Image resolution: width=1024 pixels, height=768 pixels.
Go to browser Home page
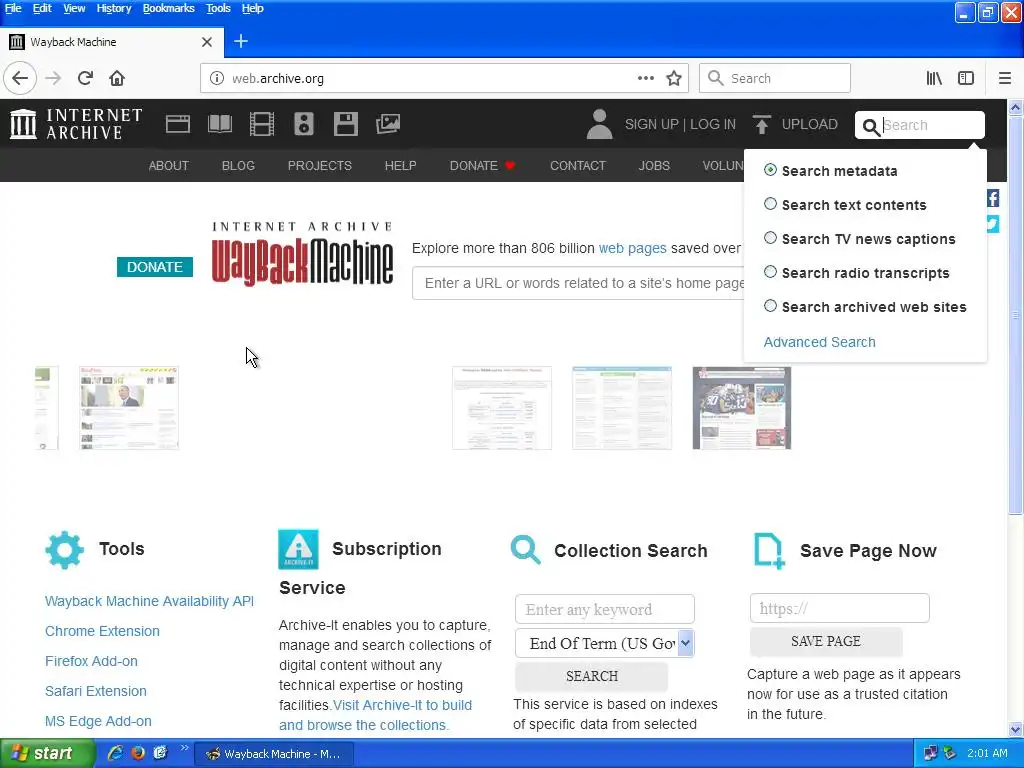[117, 78]
